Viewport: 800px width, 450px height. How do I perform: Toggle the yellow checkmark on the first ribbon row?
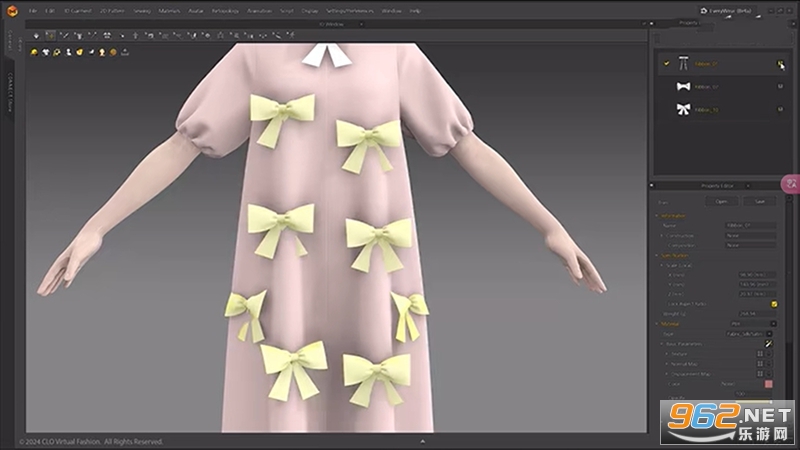666,64
